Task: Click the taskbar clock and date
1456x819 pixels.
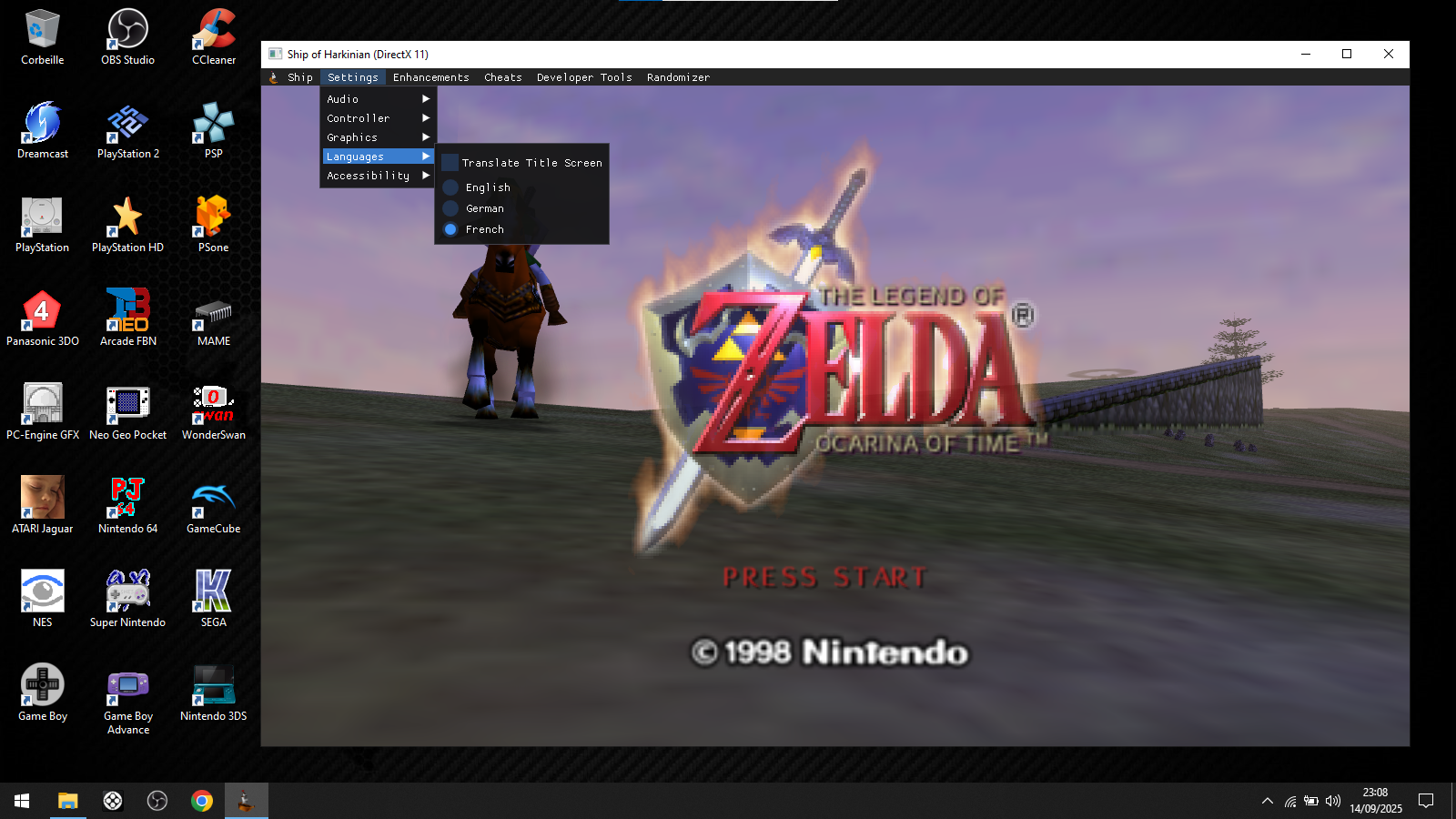Action: coord(1375,801)
